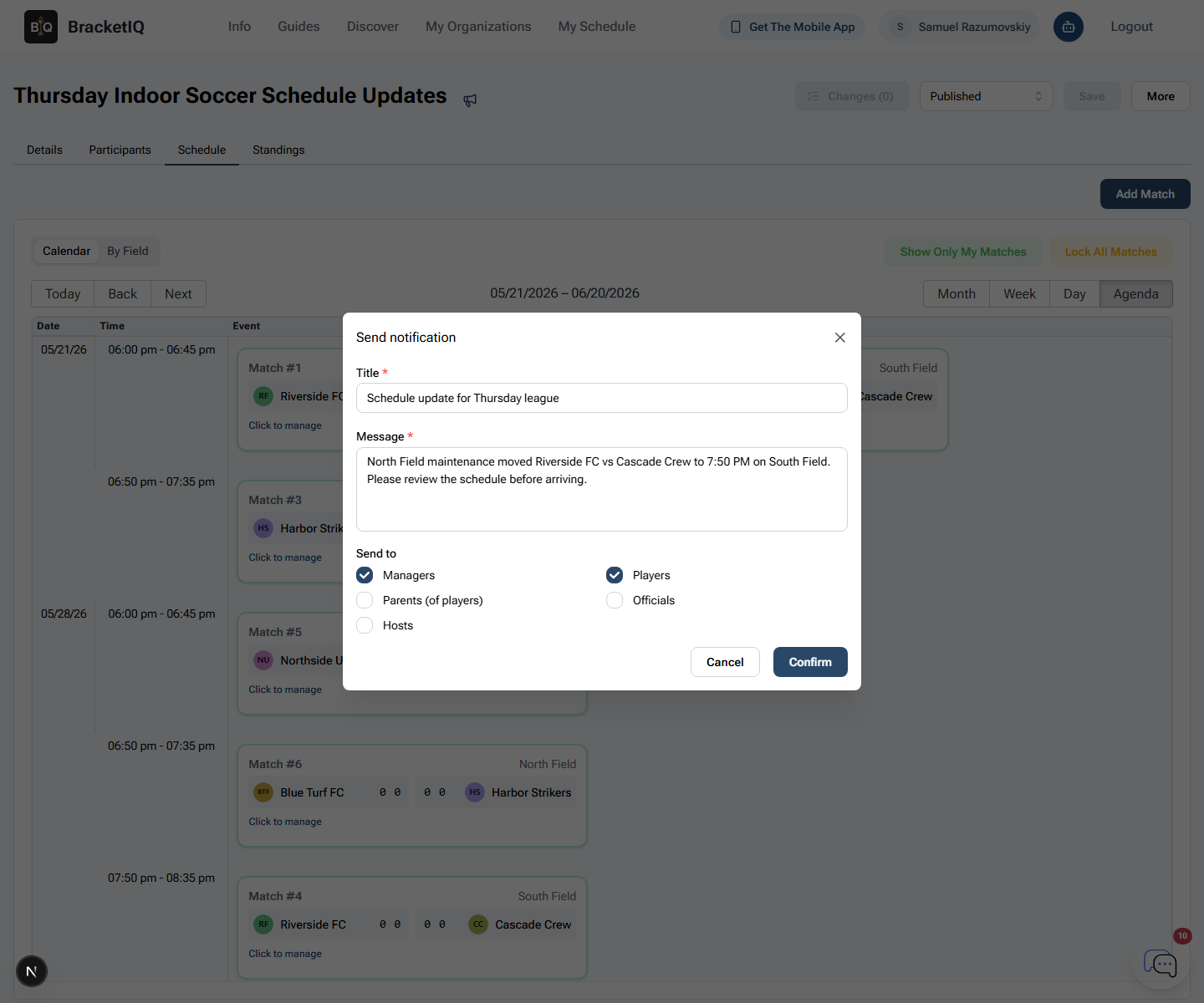Select the Schedule tab

point(202,150)
